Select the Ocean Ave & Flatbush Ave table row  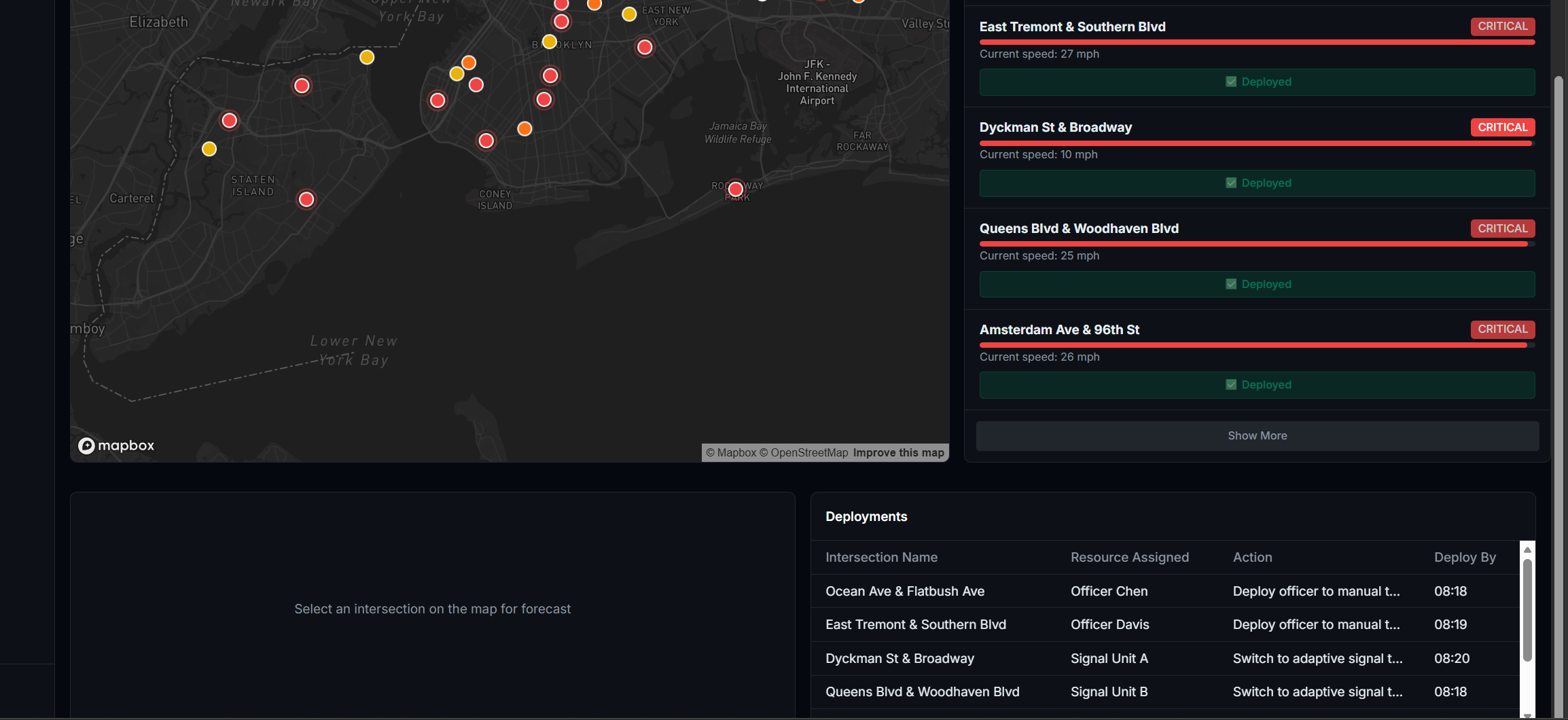click(1165, 591)
